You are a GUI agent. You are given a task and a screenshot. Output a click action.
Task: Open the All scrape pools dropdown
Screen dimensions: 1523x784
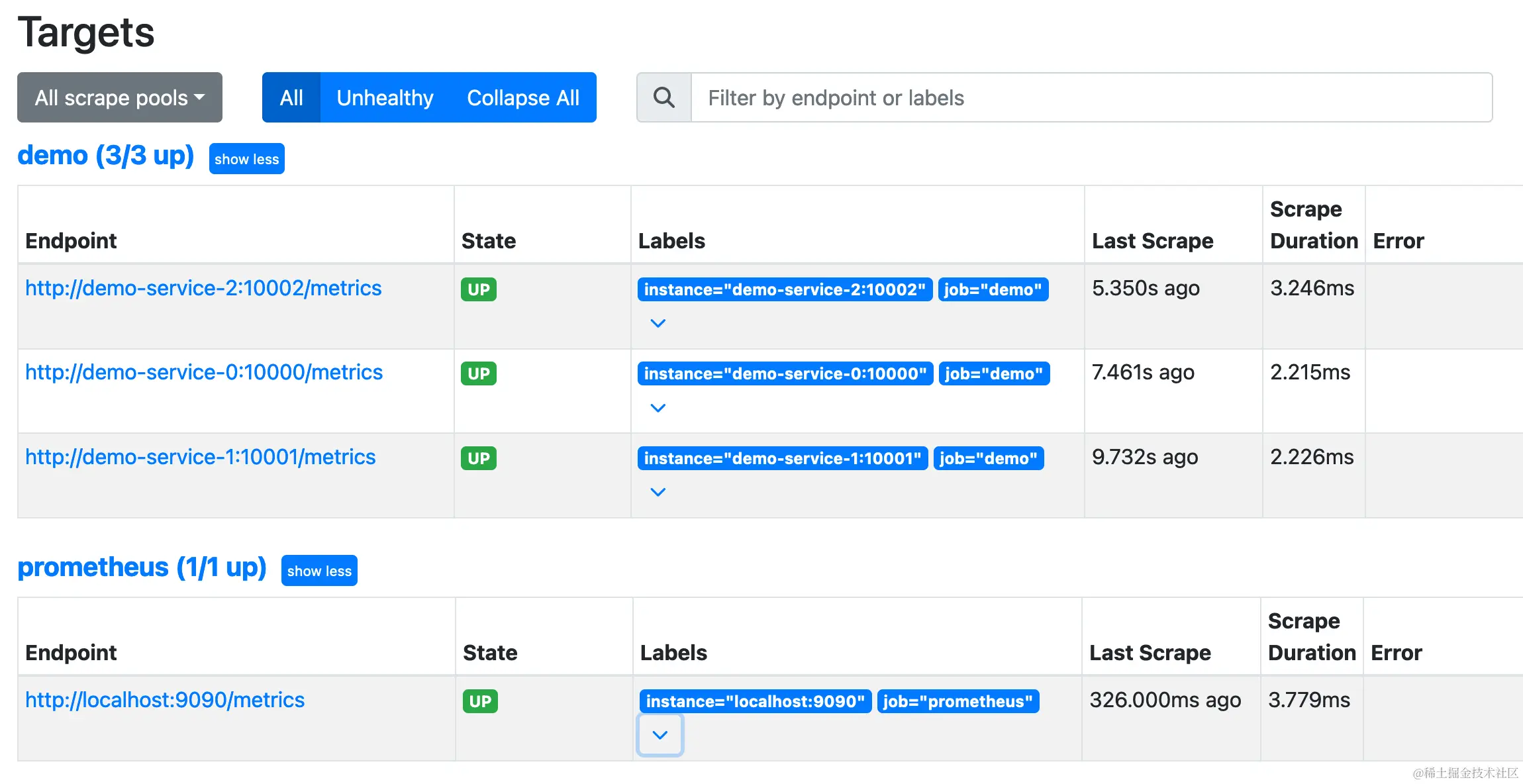tap(120, 97)
